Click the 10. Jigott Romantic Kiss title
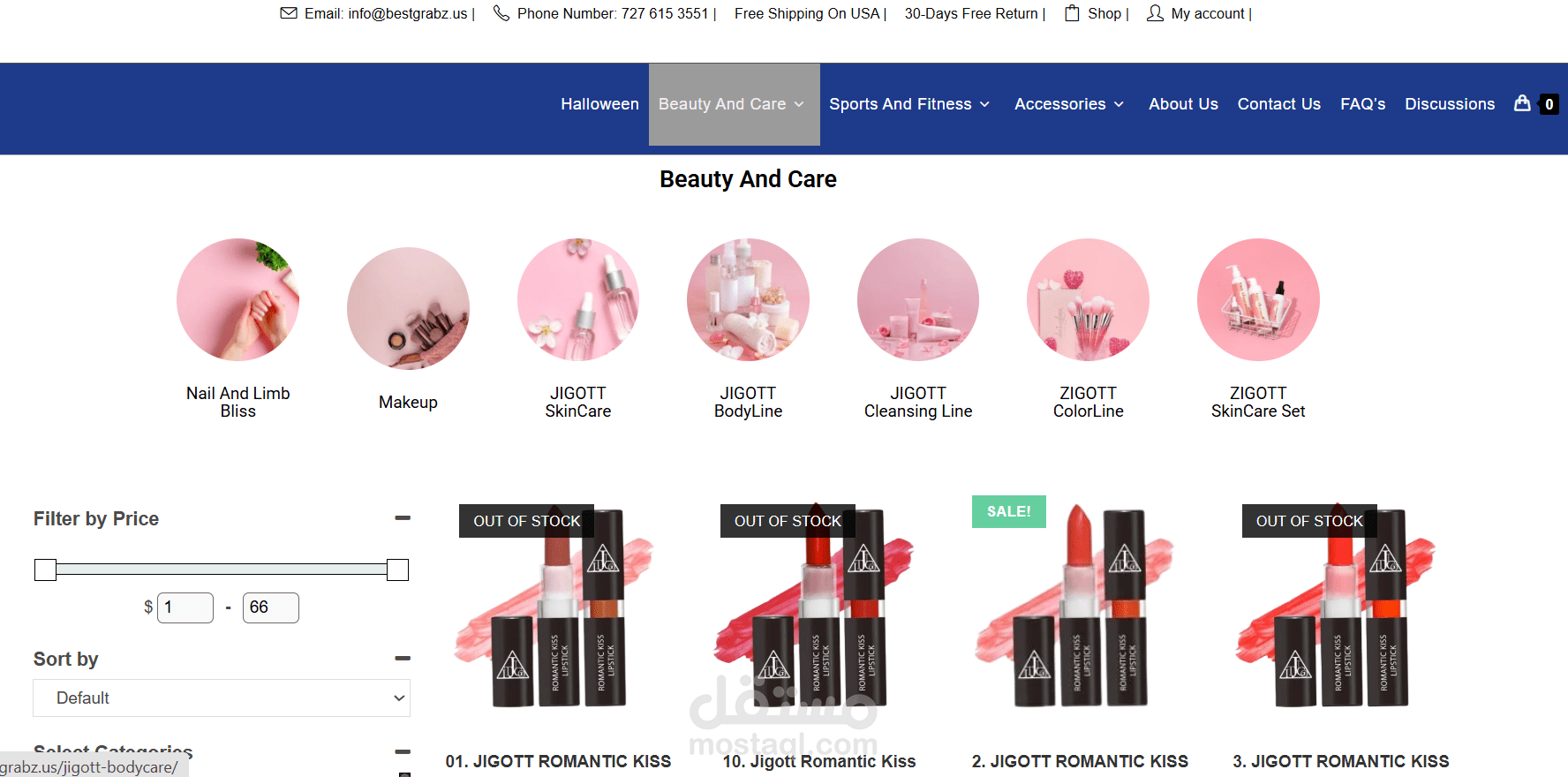Image resolution: width=1568 pixels, height=777 pixels. [x=819, y=761]
